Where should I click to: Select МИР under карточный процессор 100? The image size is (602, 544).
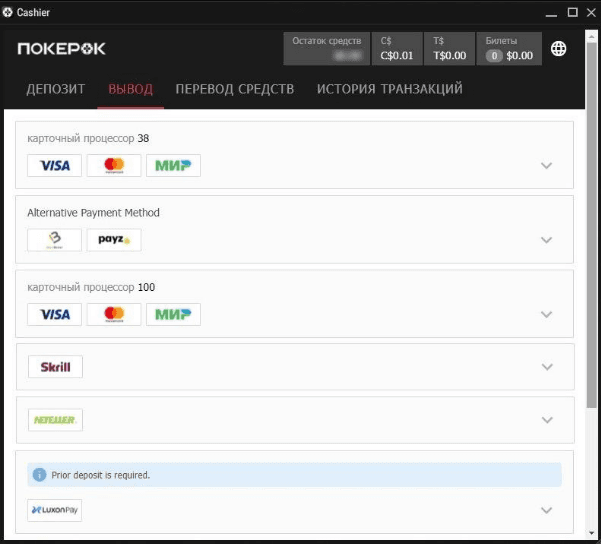click(173, 314)
